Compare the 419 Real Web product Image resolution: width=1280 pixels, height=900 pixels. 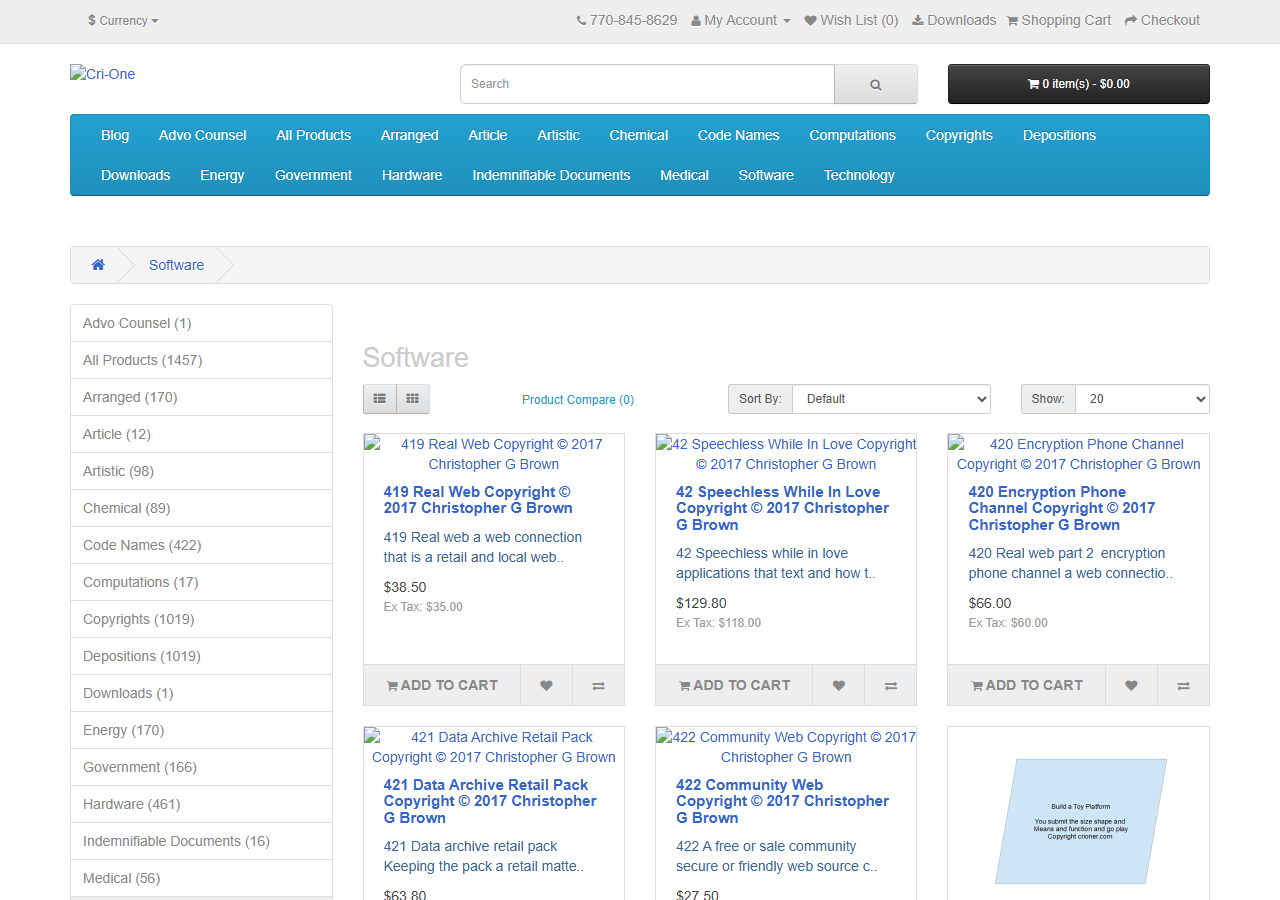tap(598, 685)
